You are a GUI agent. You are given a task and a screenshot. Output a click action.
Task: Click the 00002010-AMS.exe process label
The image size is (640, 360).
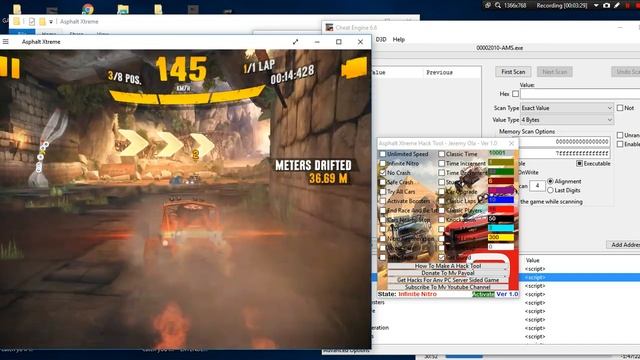(500, 48)
